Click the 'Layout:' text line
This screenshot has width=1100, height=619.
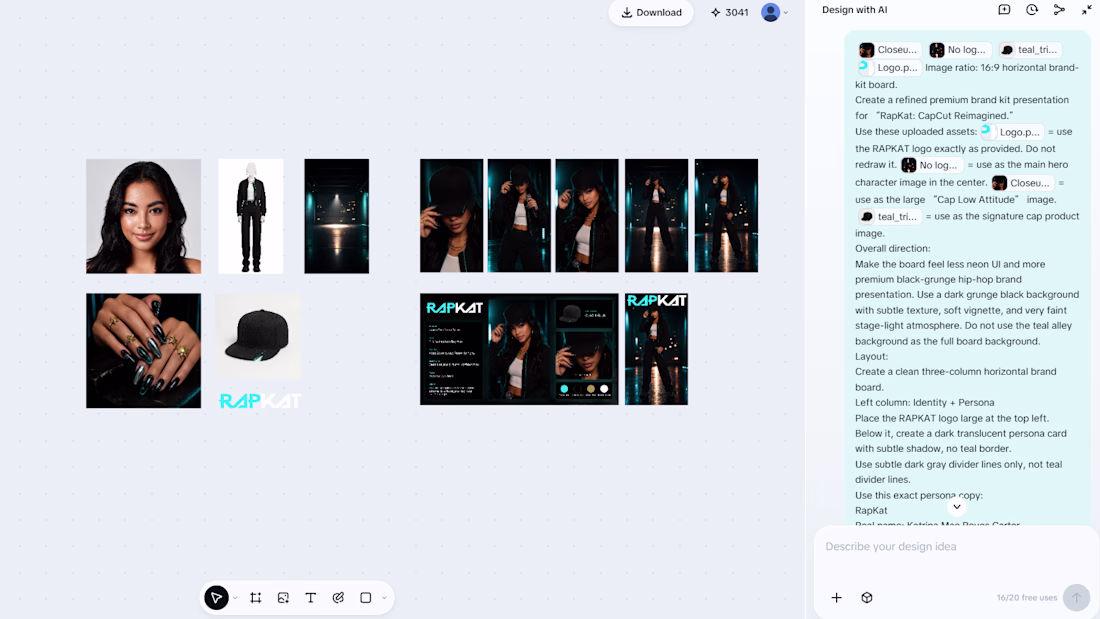point(871,357)
